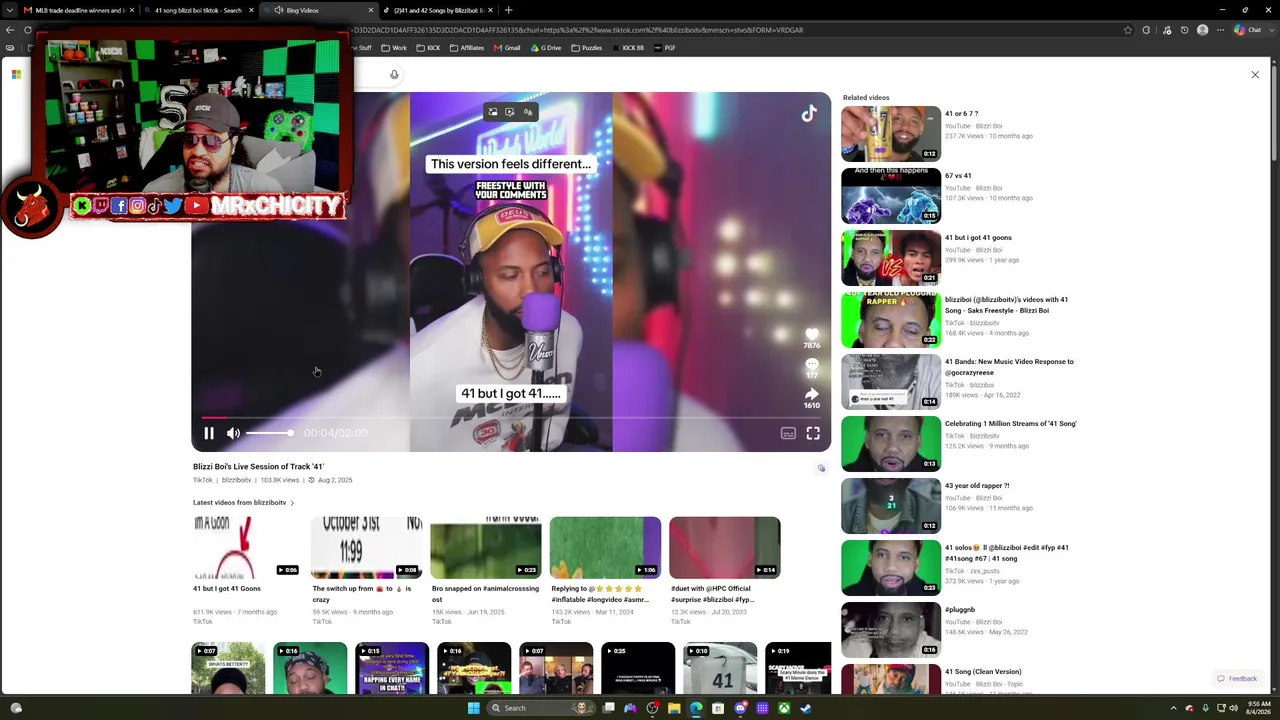Click the microphone voice search icon
The height and width of the screenshot is (720, 1280).
click(394, 75)
